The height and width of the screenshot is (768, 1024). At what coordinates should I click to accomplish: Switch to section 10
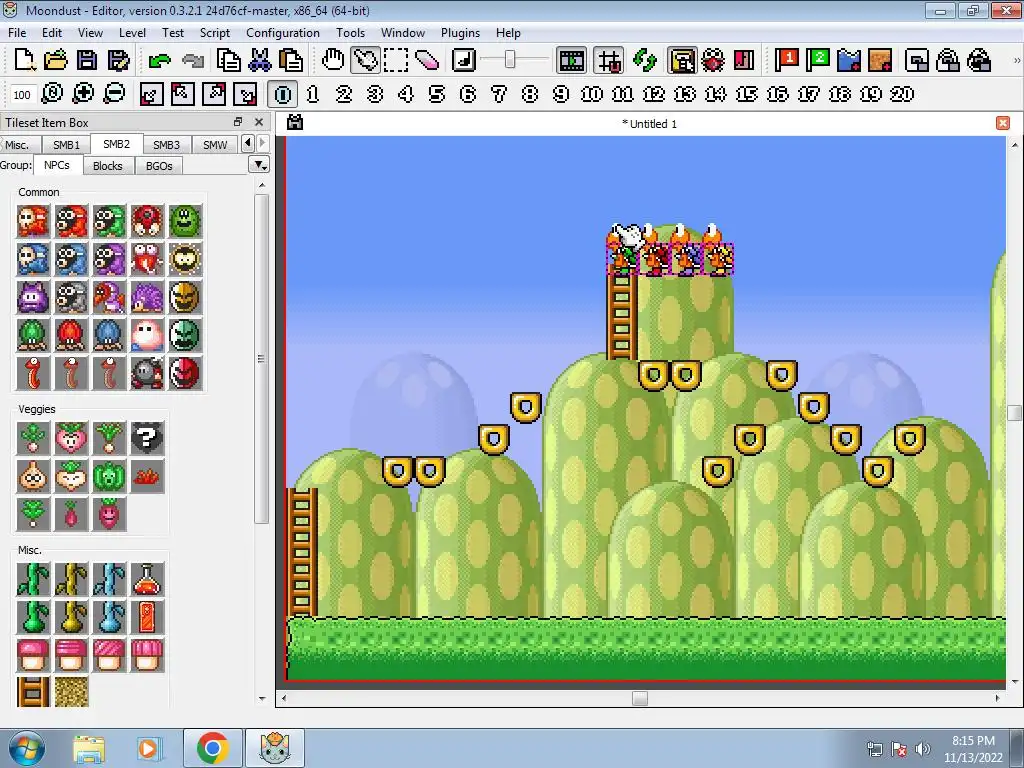592,94
